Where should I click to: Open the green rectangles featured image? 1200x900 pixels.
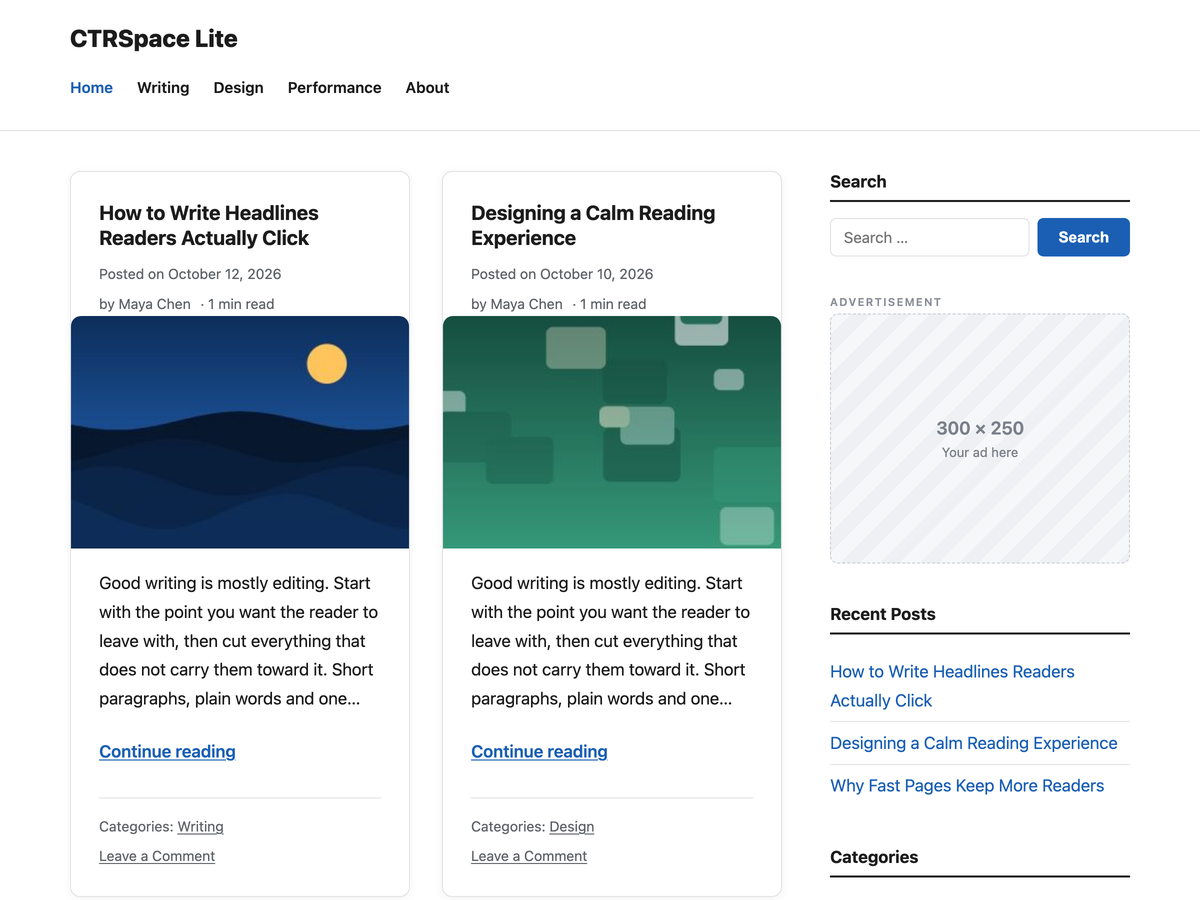pyautogui.click(x=612, y=432)
